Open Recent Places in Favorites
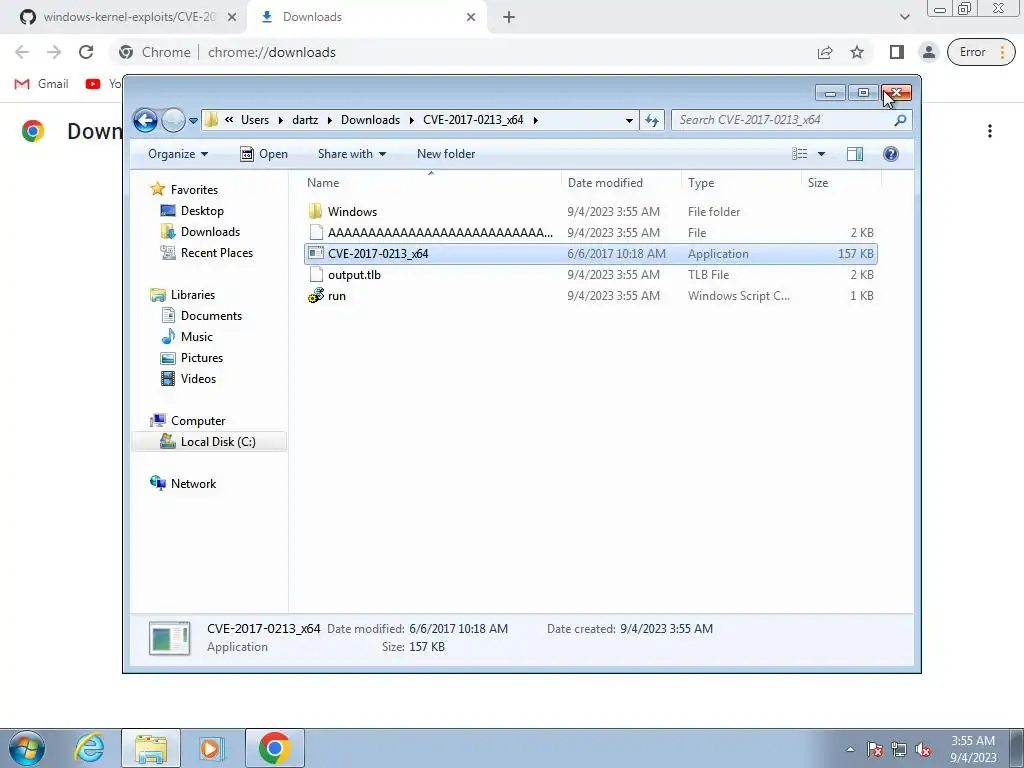Screen dimensions: 1024x768 tap(216, 253)
